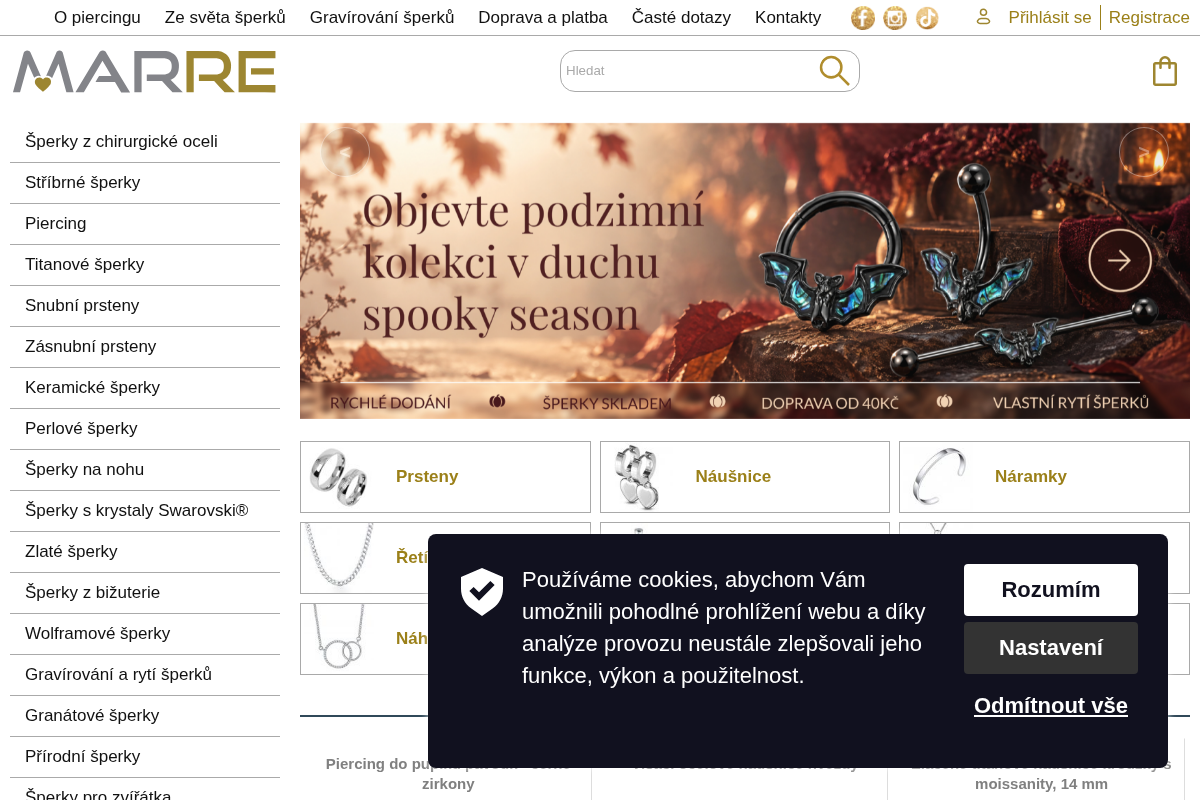1200x800 pixels.
Task: Click the search magnifier icon
Action: 834,70
